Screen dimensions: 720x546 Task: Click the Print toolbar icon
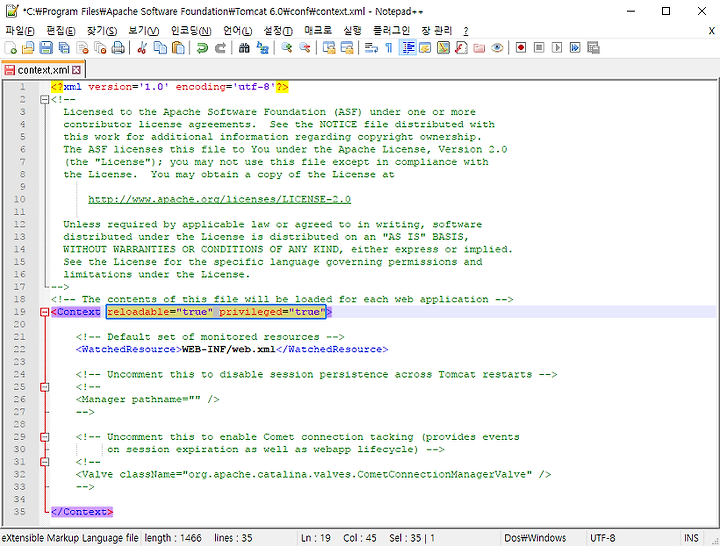(118, 48)
